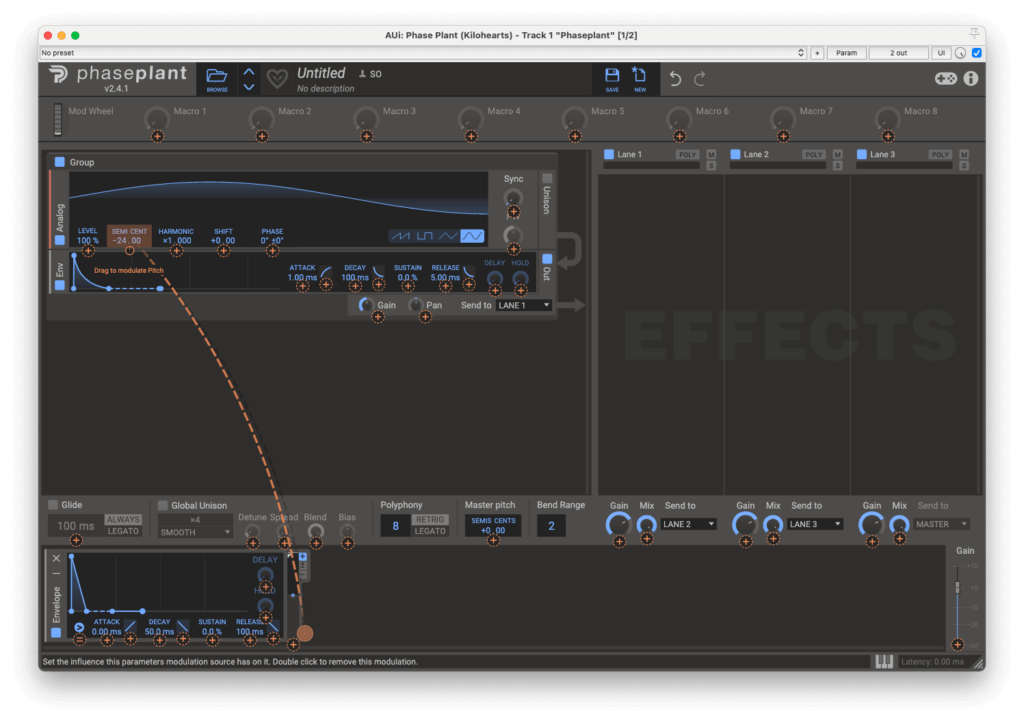The width and height of the screenshot is (1024, 722).
Task: Favorite the preset with the heart icon
Action: tap(277, 79)
